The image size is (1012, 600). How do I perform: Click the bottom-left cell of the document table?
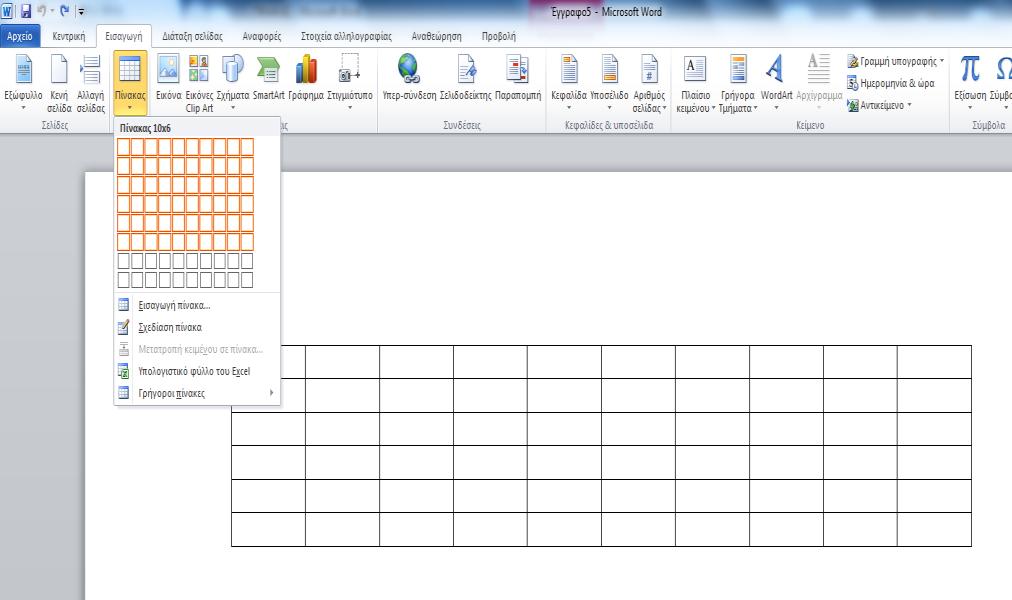click(268, 529)
